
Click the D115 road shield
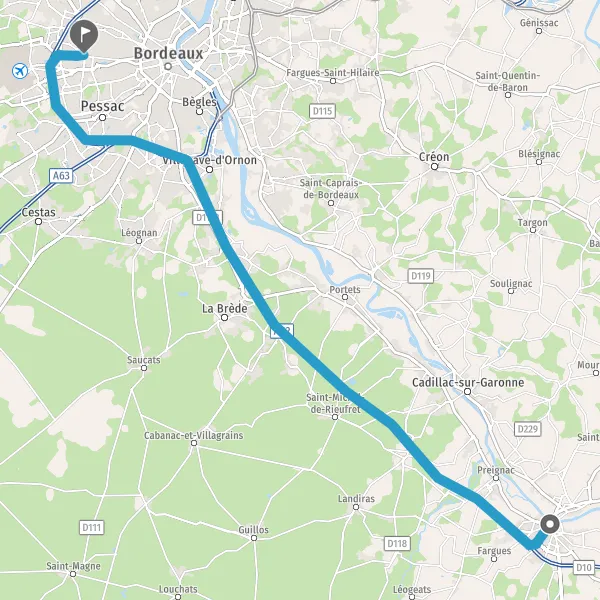[322, 111]
